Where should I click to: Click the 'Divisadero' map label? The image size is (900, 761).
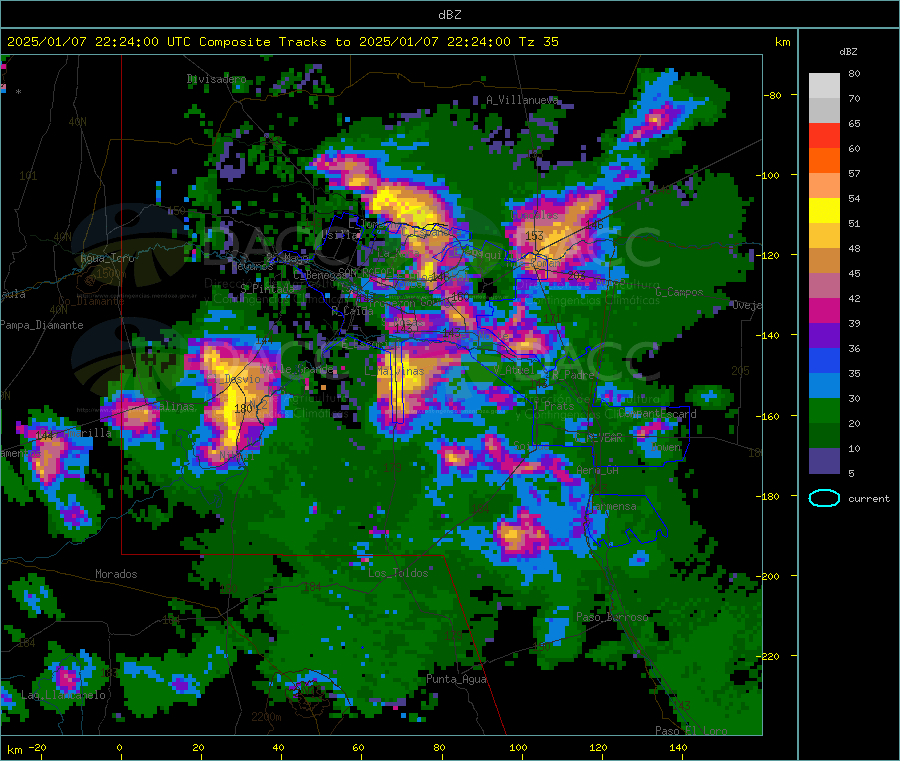pyautogui.click(x=216, y=79)
